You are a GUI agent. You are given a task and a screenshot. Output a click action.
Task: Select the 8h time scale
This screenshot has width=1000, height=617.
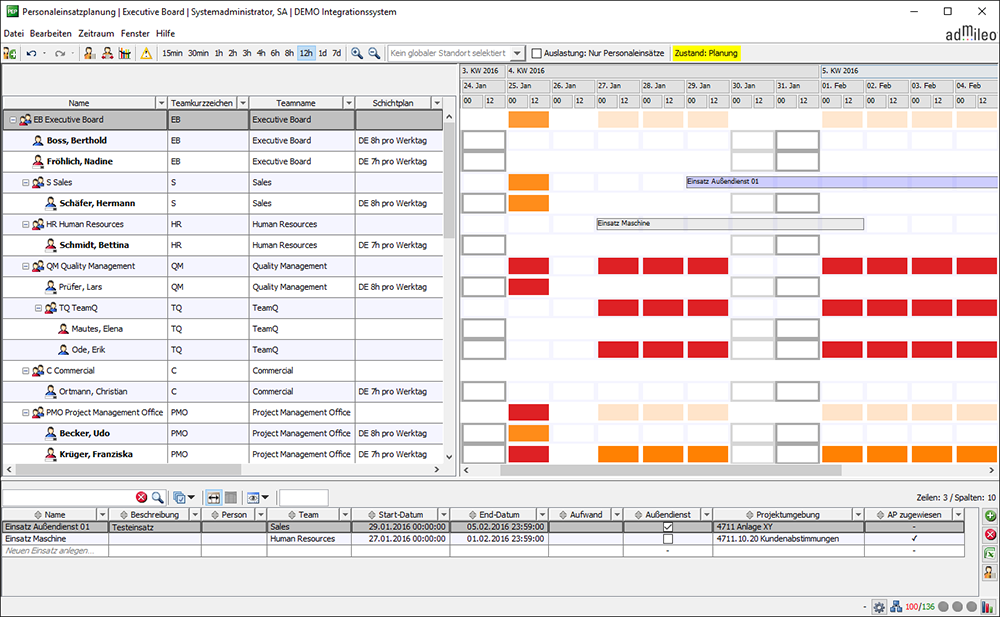click(x=289, y=54)
